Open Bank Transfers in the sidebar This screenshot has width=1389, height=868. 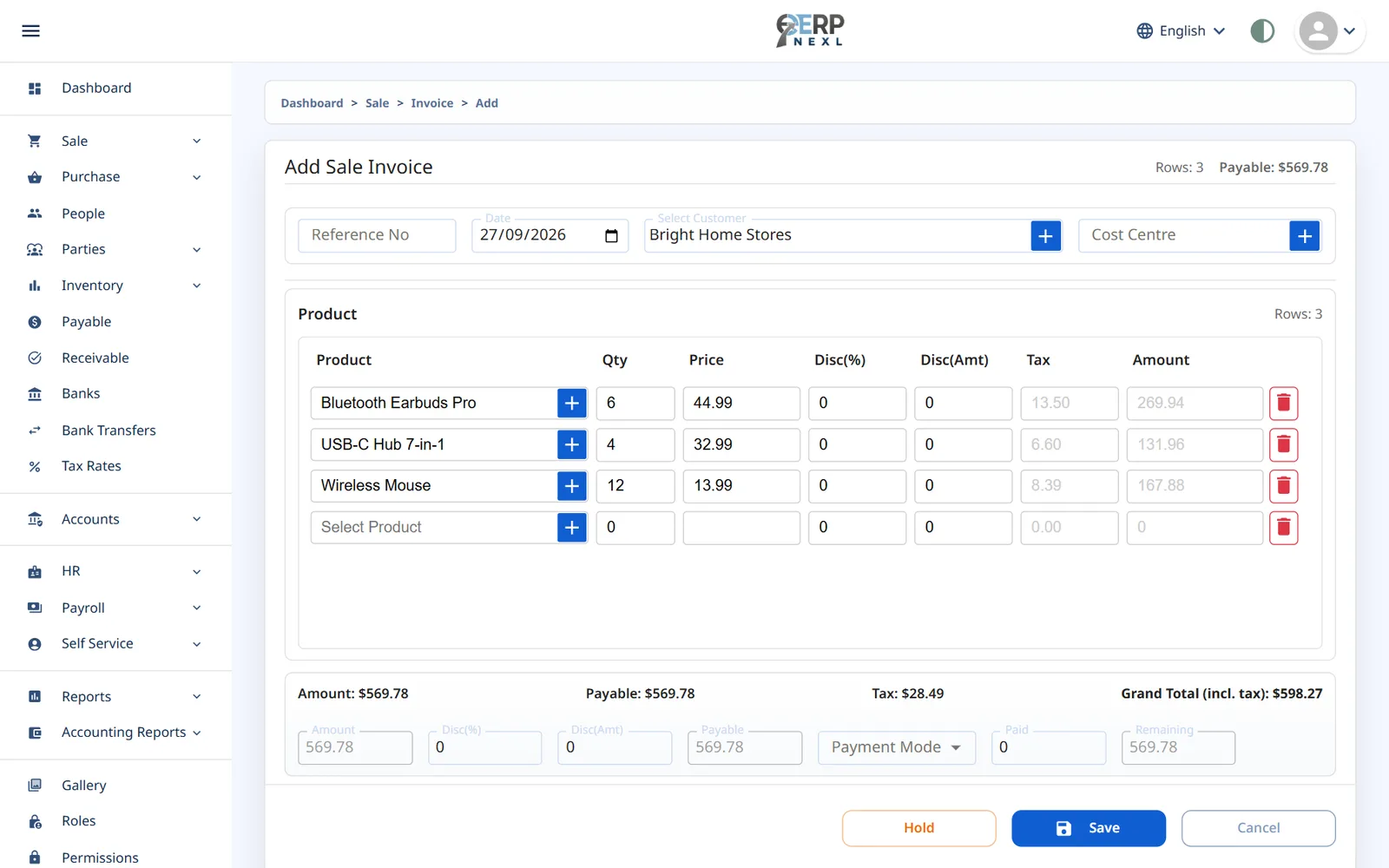tap(109, 431)
